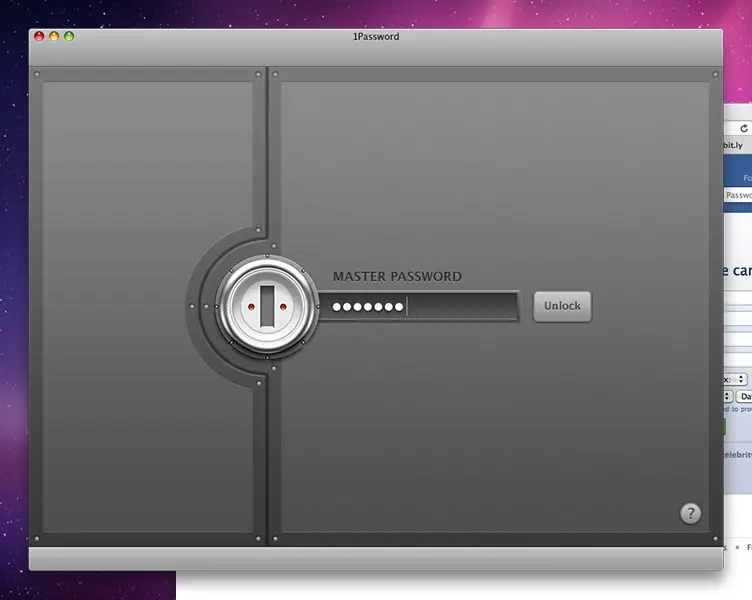The height and width of the screenshot is (600, 752).
Task: Click the MASTER PASSWORD label
Action: [397, 276]
